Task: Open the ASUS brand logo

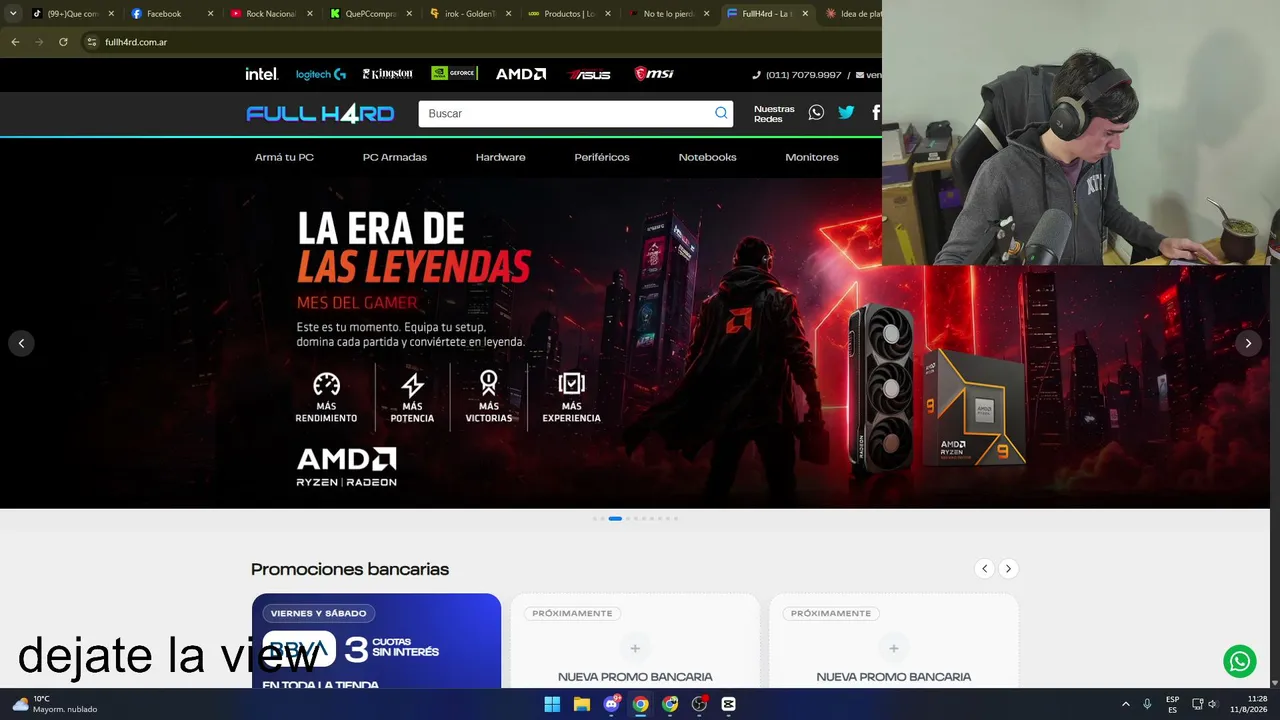Action: click(589, 74)
